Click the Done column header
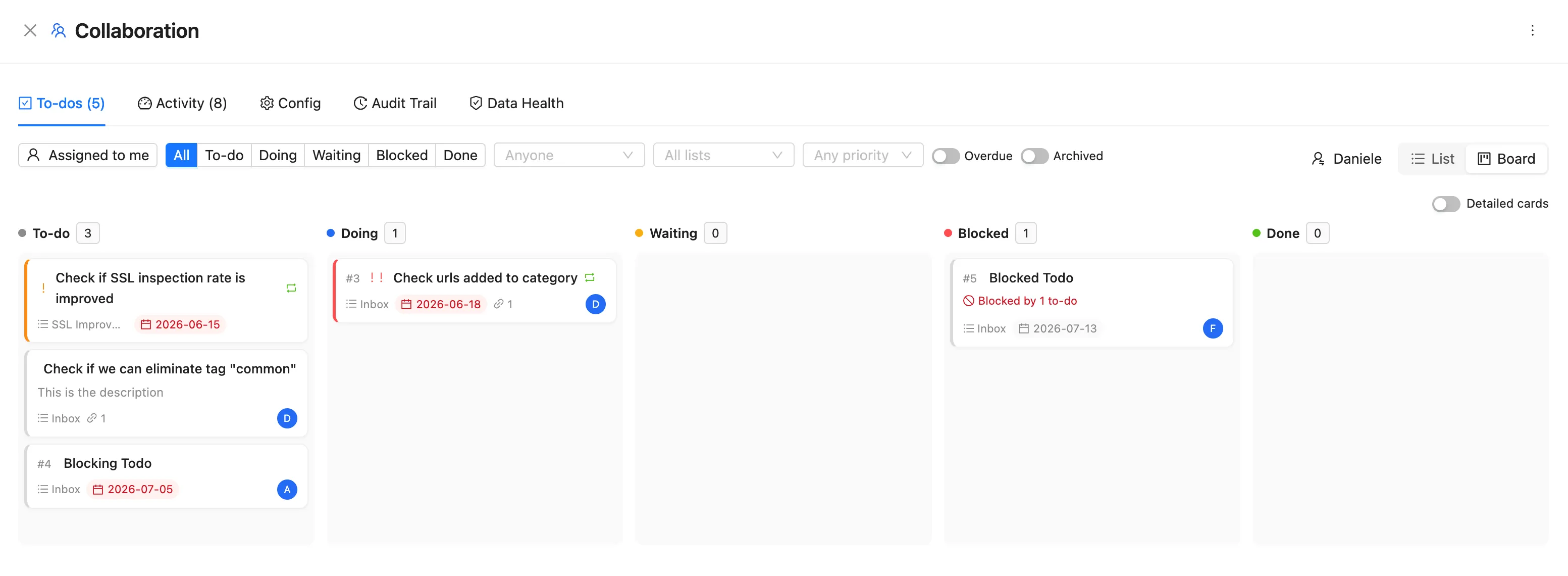1568x576 pixels. click(x=1283, y=233)
